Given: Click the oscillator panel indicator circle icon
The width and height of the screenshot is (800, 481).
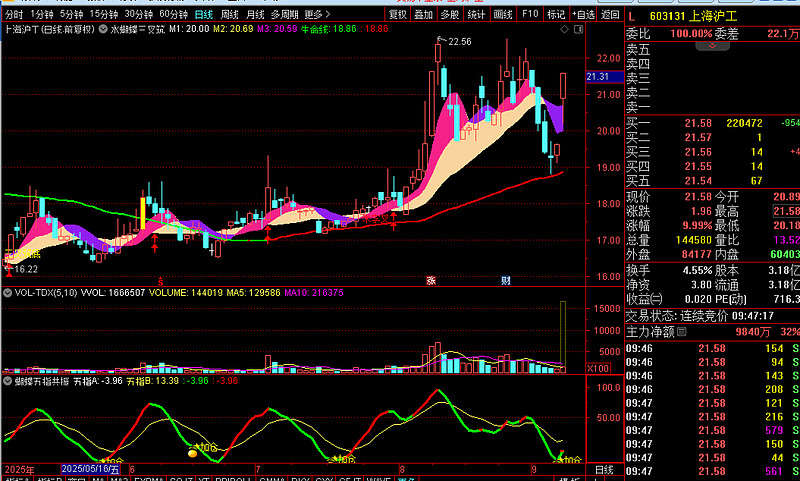Looking at the screenshot, I should (x=7, y=381).
